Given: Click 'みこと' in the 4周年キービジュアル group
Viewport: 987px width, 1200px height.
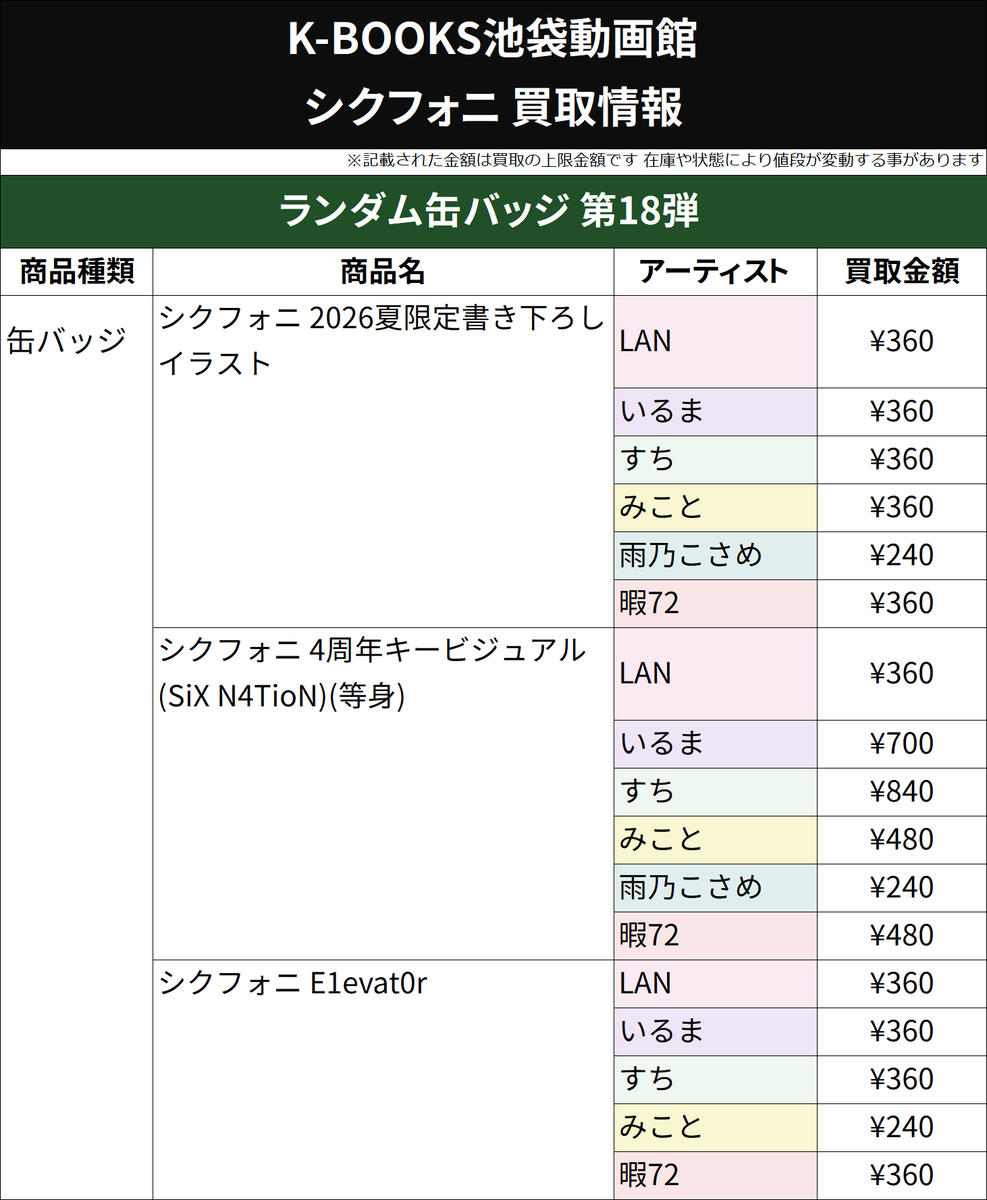Looking at the screenshot, I should [x=715, y=839].
